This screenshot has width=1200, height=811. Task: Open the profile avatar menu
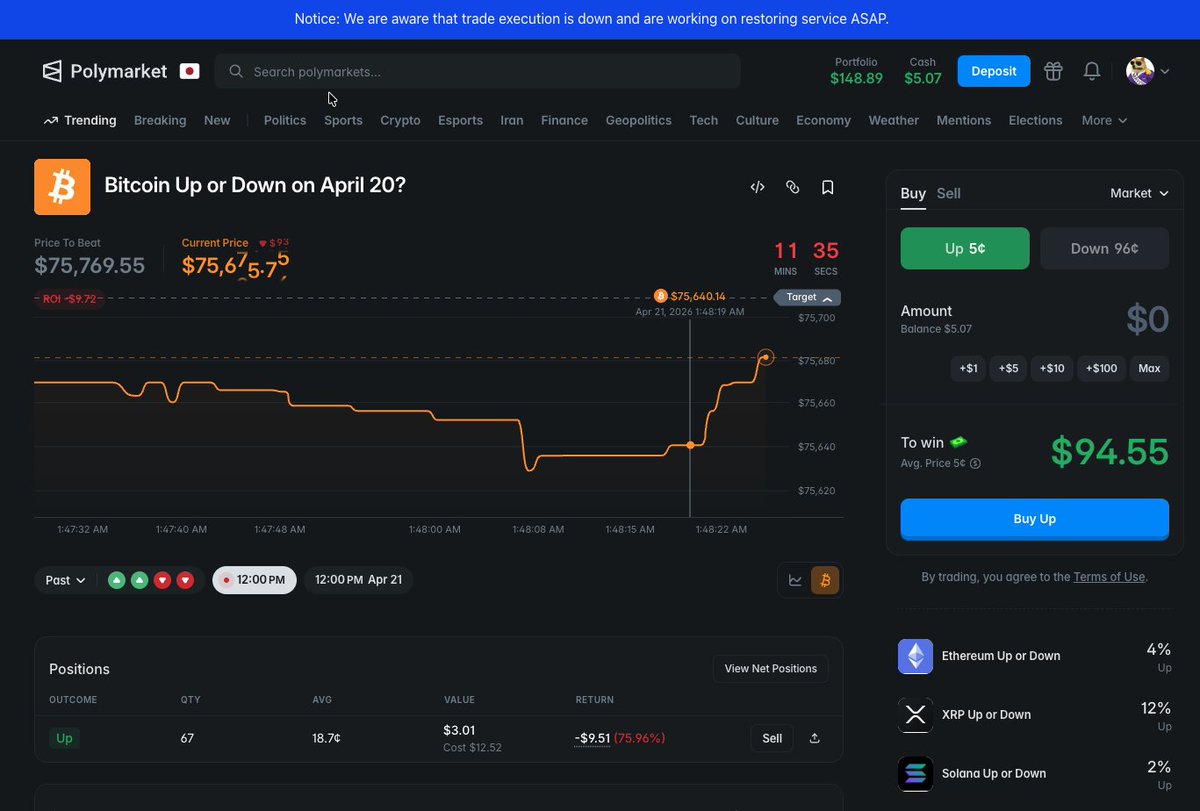click(x=1148, y=71)
